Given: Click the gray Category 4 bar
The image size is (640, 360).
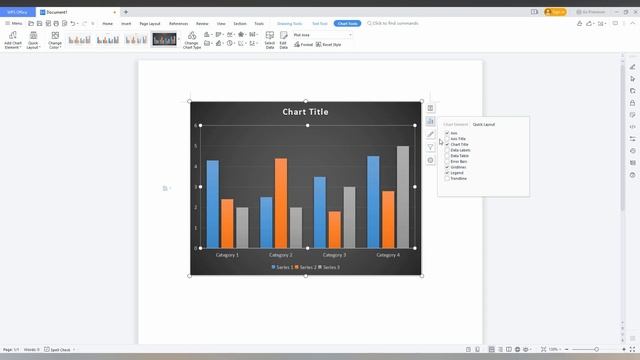Looking at the screenshot, I should coord(403,197).
